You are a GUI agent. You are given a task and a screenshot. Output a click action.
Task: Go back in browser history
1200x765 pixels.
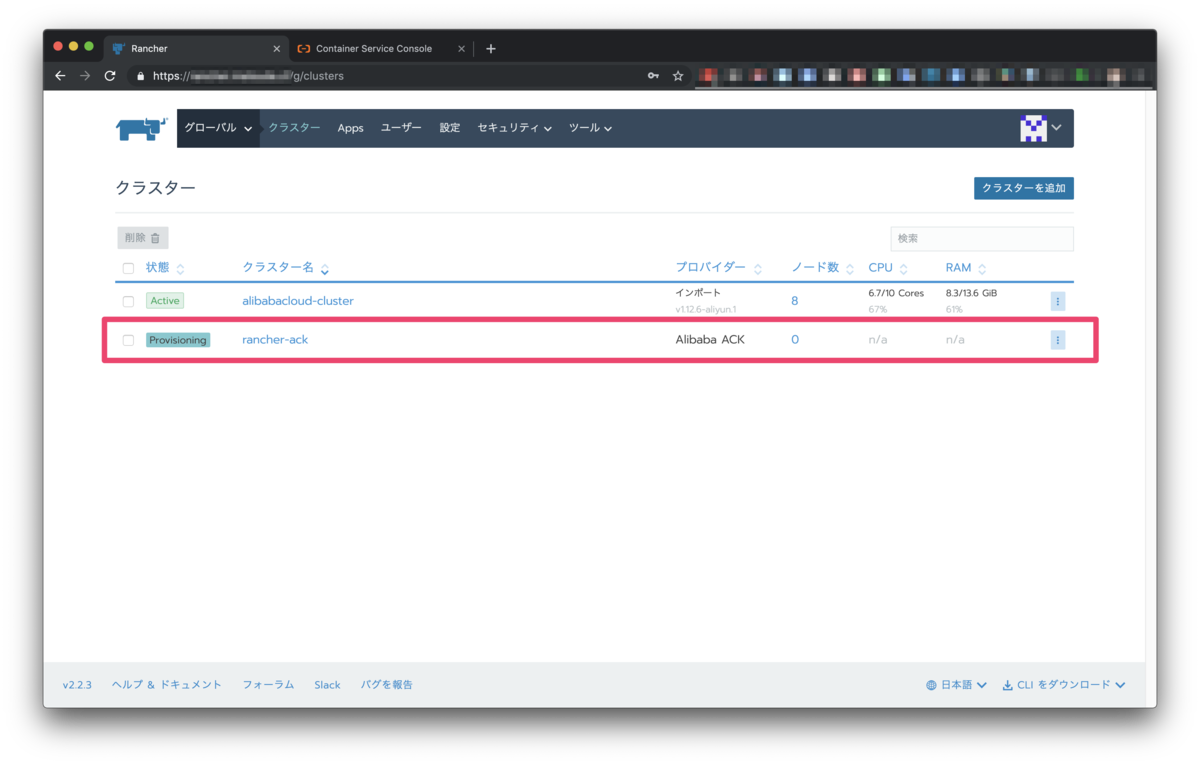pos(60,76)
